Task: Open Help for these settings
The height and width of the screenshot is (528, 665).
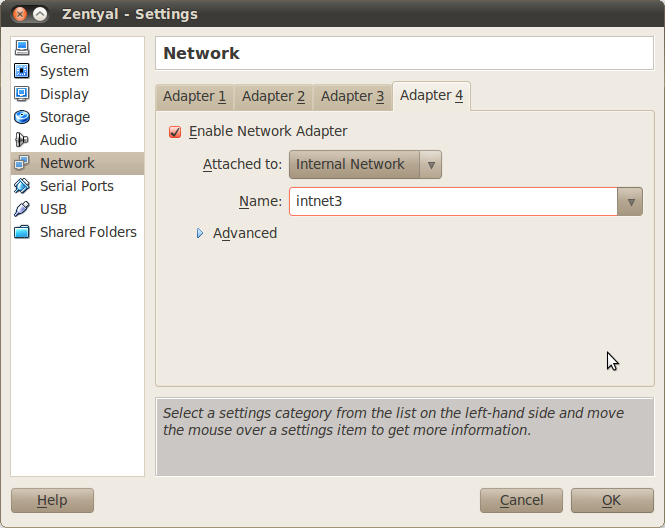Action: pos(52,500)
